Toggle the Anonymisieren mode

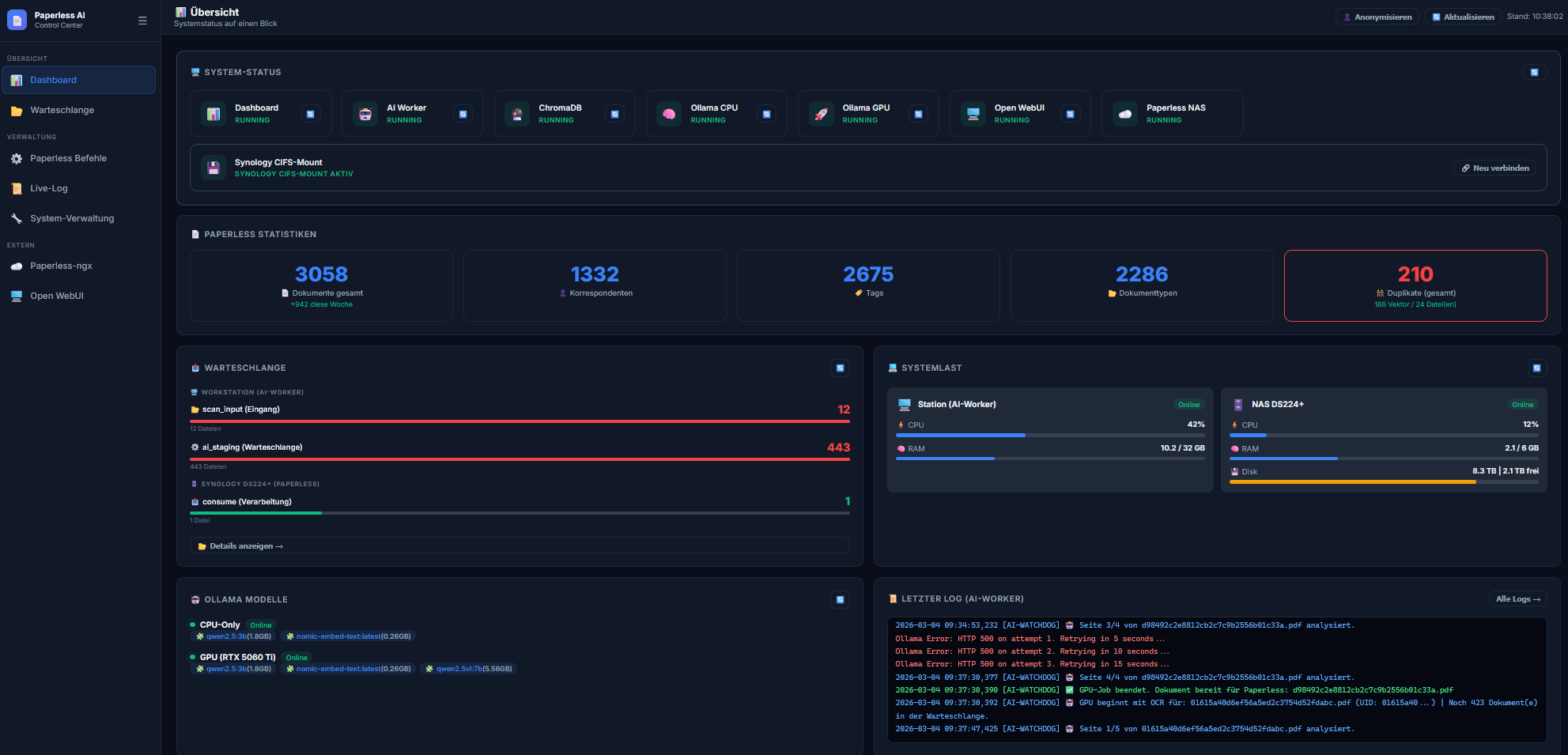(1377, 17)
